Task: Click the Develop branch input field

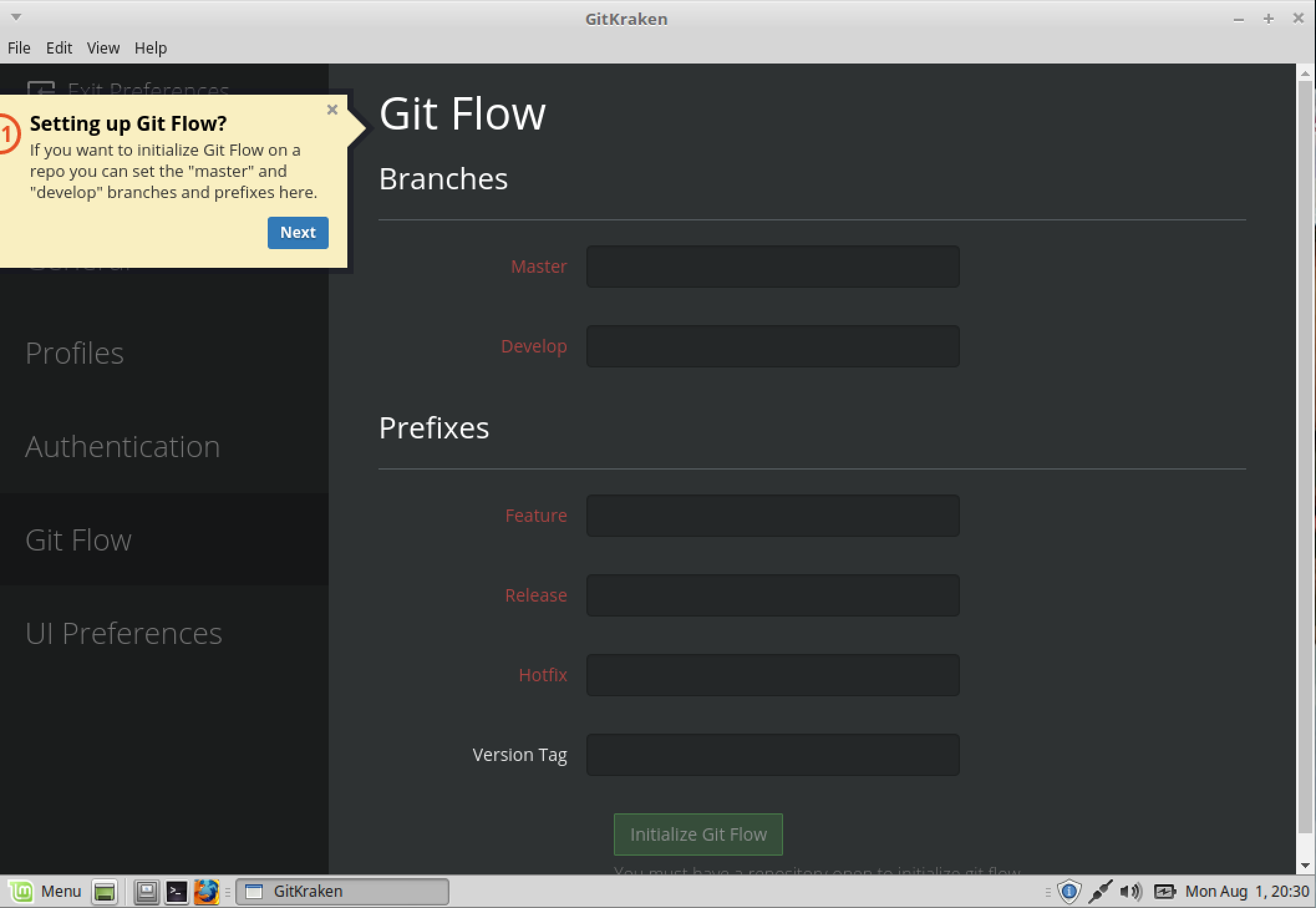Action: point(773,346)
